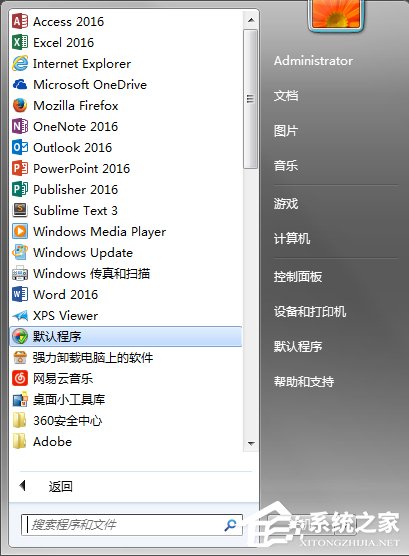Open 控制面板 from right pane
The height and width of the screenshot is (556, 409).
pos(298,277)
